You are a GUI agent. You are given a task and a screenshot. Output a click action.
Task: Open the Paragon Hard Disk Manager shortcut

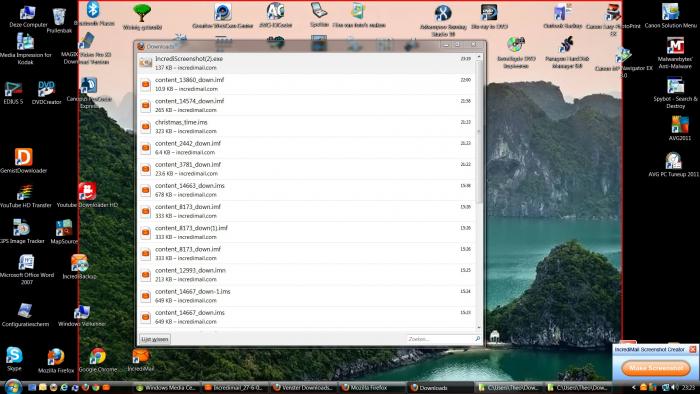coord(567,53)
